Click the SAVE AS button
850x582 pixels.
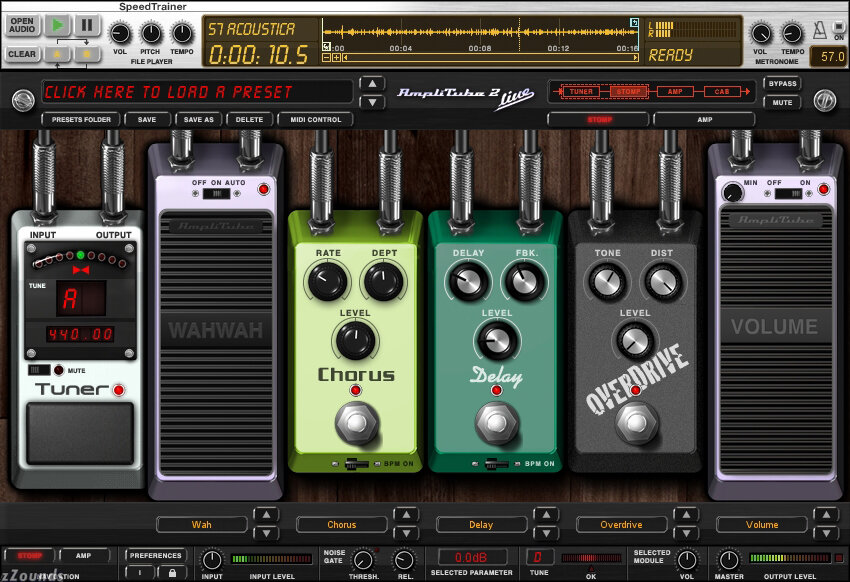click(x=198, y=119)
